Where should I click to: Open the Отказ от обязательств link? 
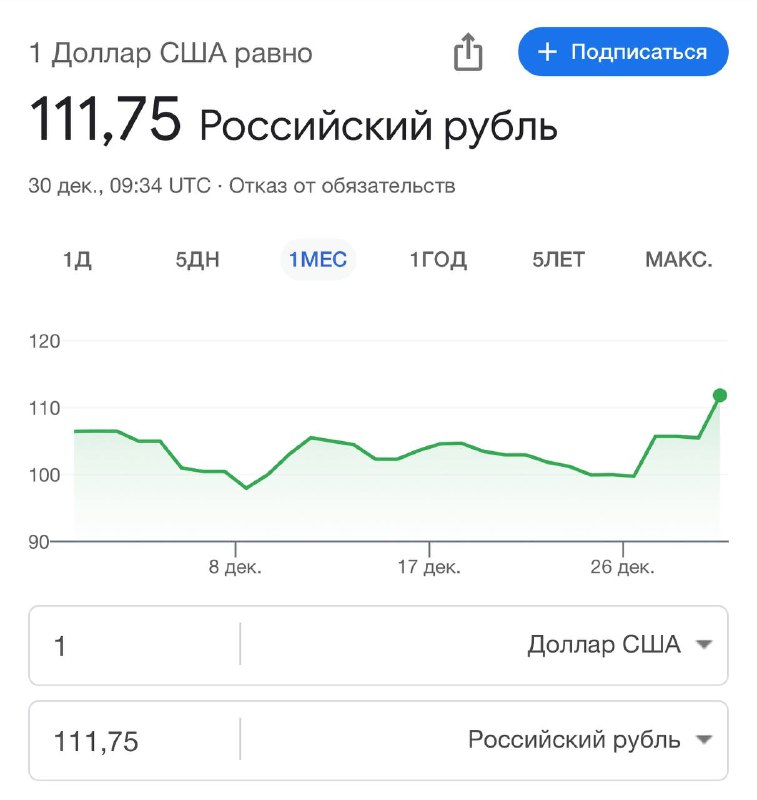point(342,186)
